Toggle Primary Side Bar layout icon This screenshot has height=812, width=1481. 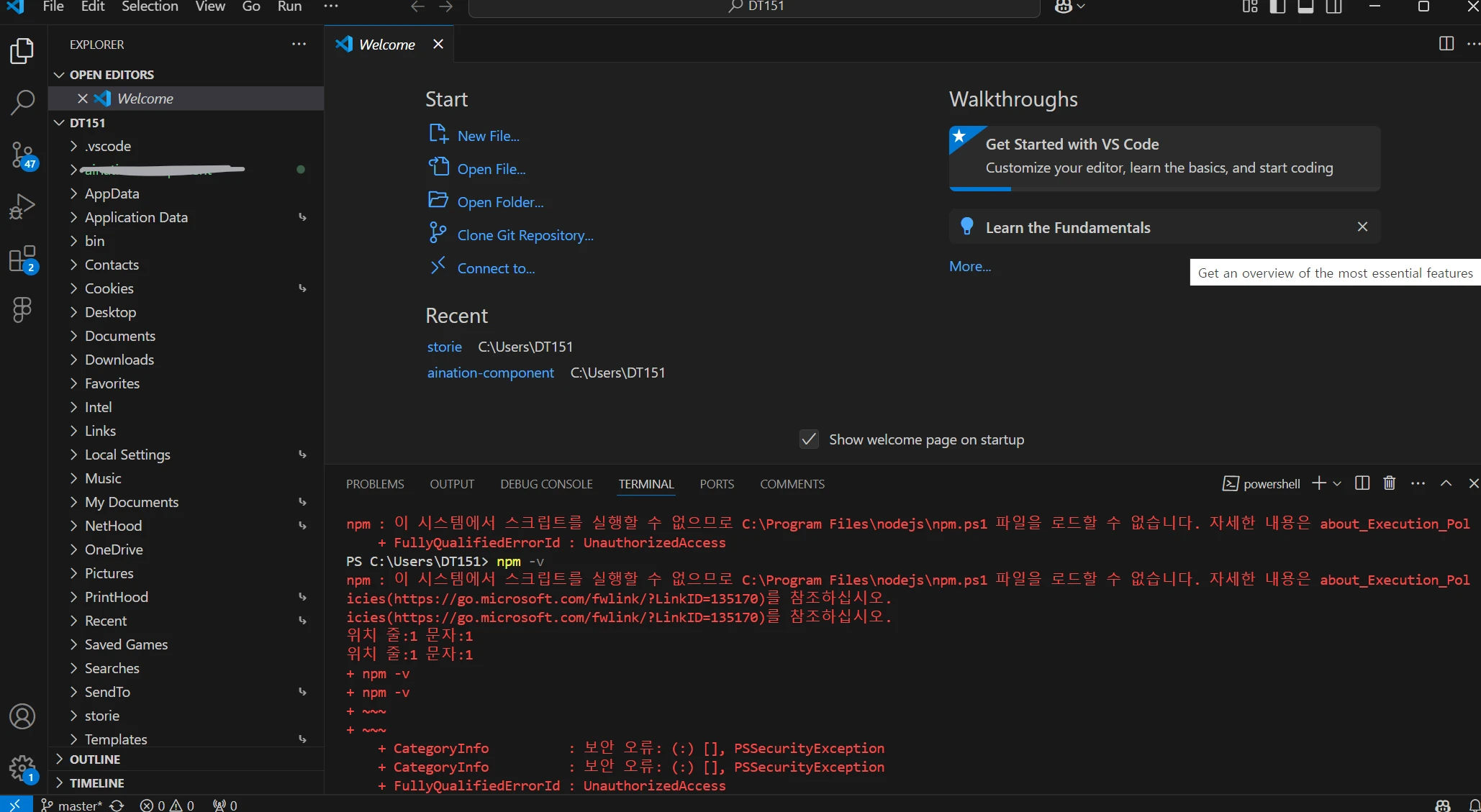pos(1278,6)
